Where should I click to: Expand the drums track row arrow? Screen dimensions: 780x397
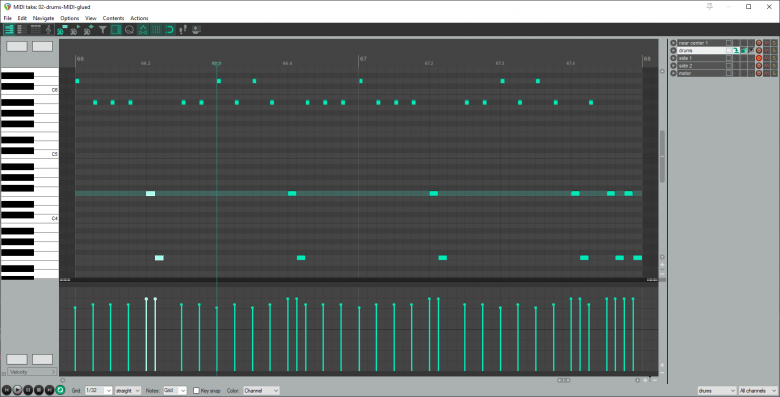(674, 51)
